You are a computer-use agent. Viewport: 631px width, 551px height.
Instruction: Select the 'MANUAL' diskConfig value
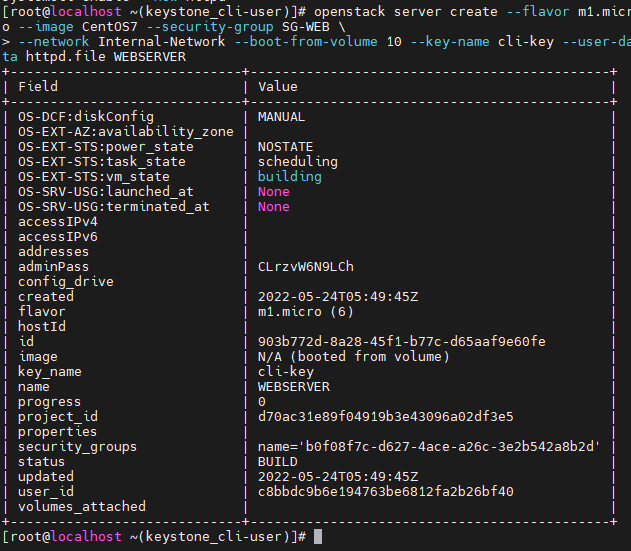point(281,117)
